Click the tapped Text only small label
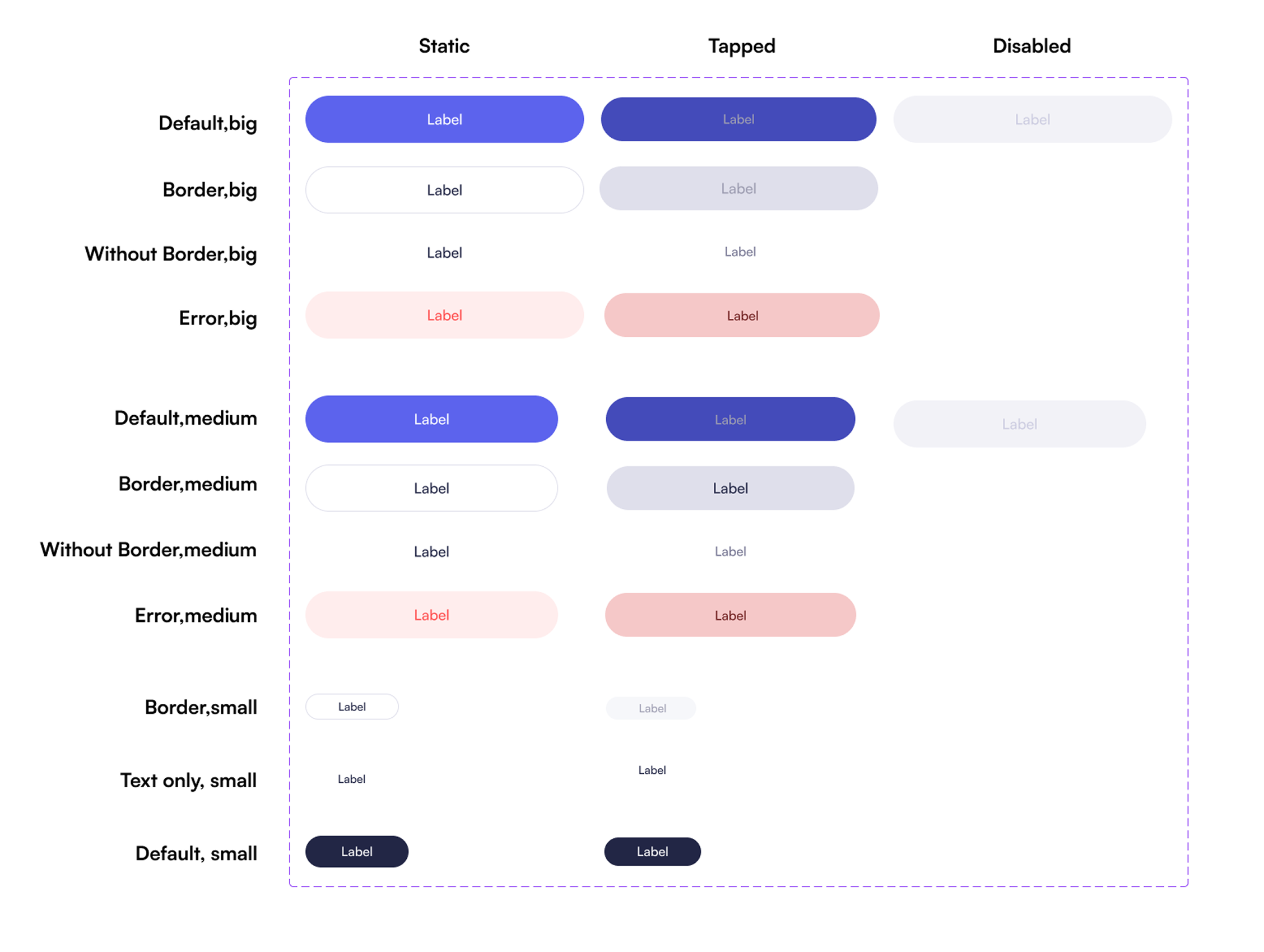The width and height of the screenshot is (1264, 952). tap(652, 771)
